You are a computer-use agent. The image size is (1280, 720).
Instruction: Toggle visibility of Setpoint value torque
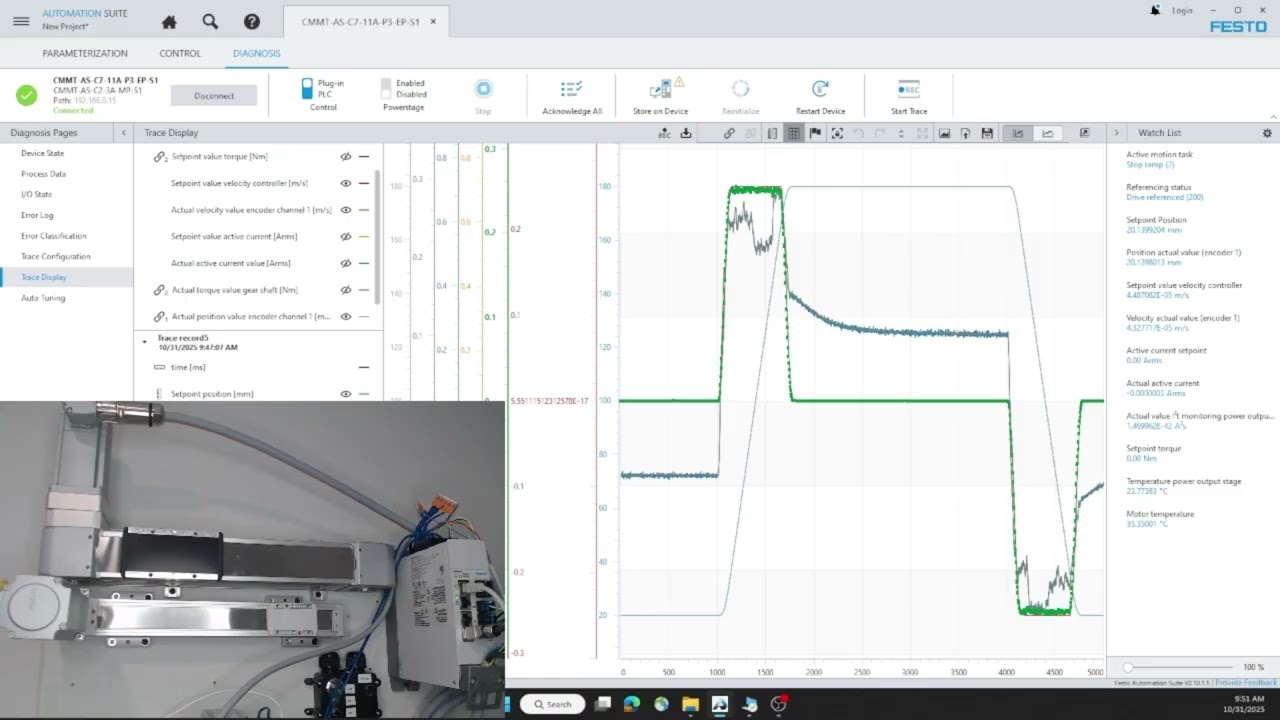tap(346, 157)
